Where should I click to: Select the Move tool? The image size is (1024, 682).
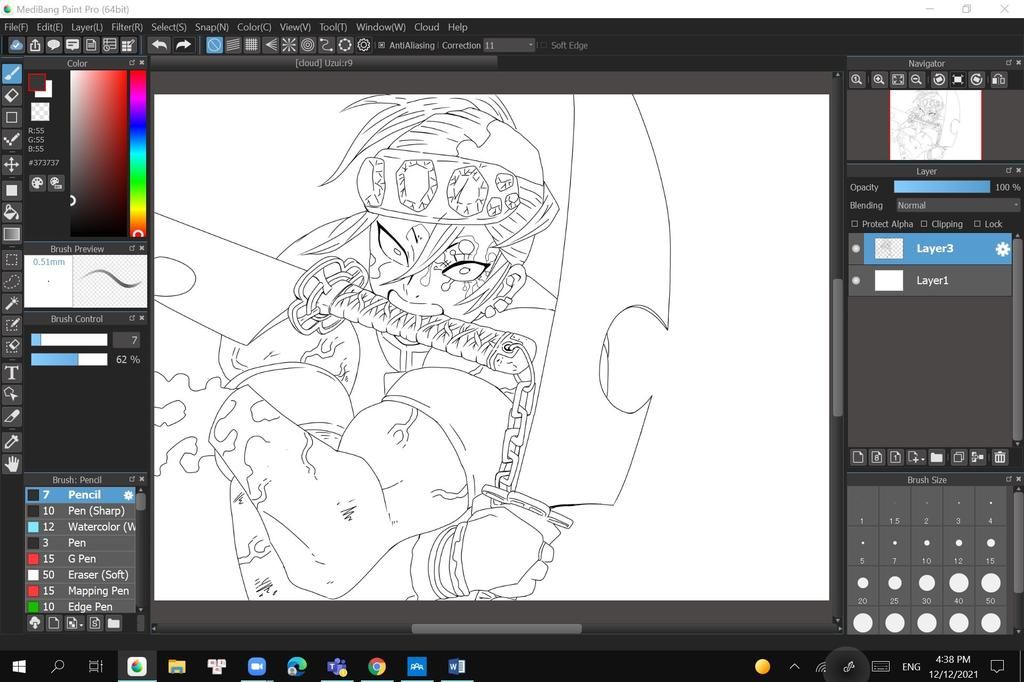12,163
